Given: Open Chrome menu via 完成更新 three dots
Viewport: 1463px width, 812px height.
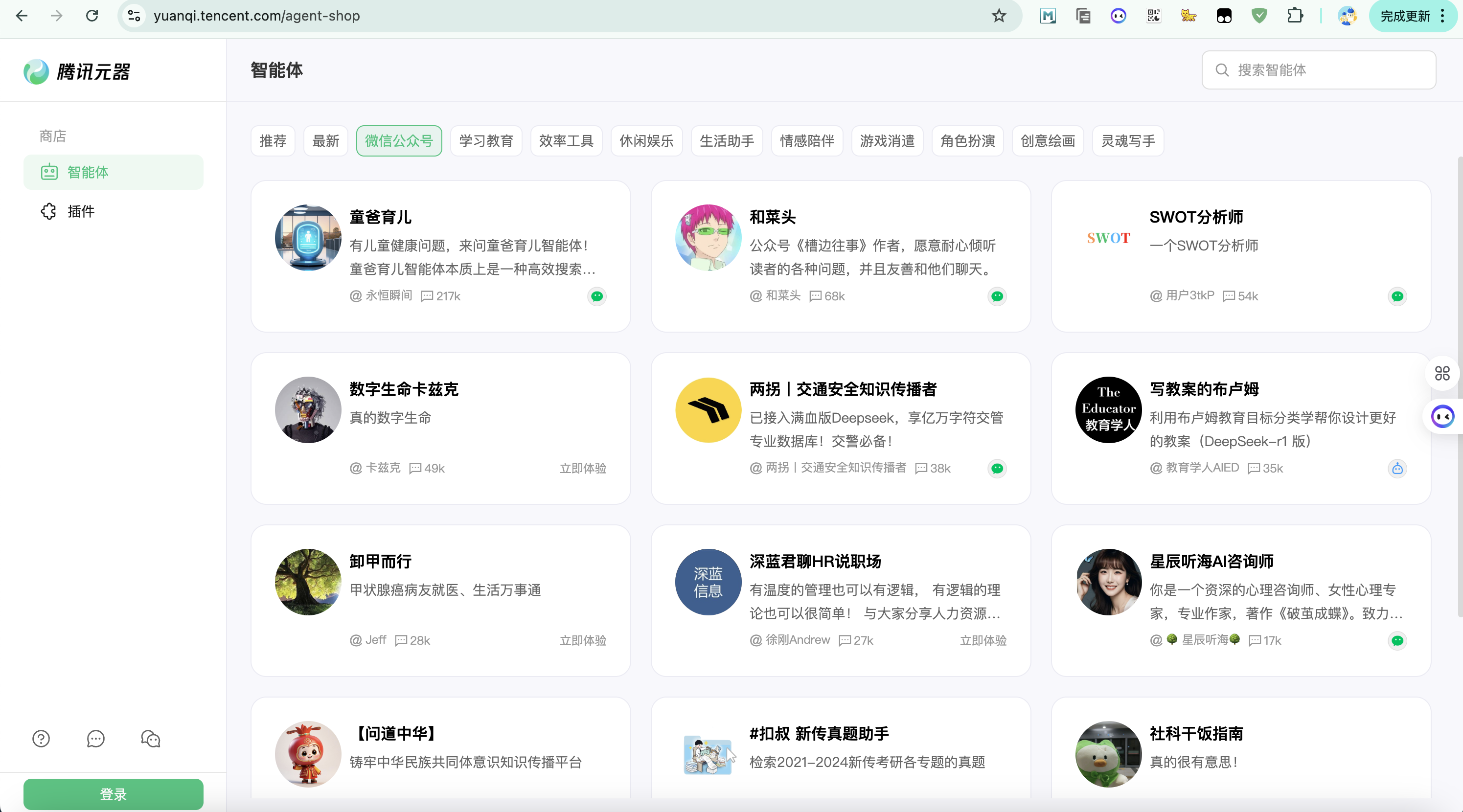Looking at the screenshot, I should point(1442,16).
